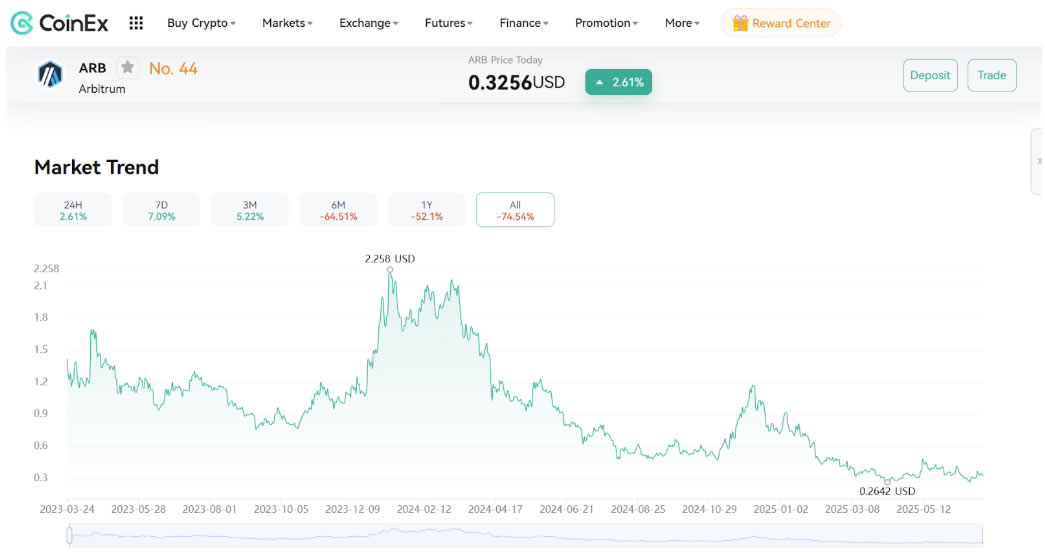This screenshot has height=552, width=1045.
Task: Click the Reward Center gift icon
Action: coord(740,23)
